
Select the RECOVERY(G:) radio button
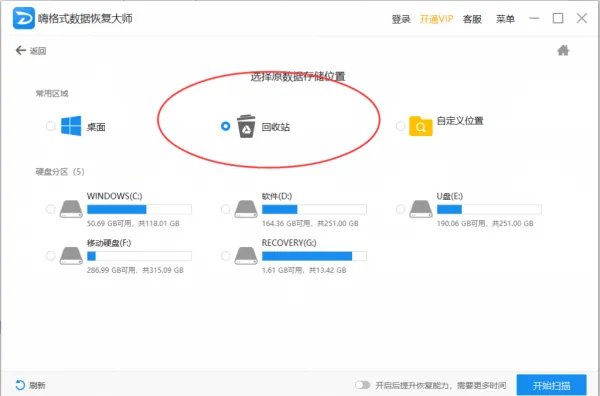(225, 256)
